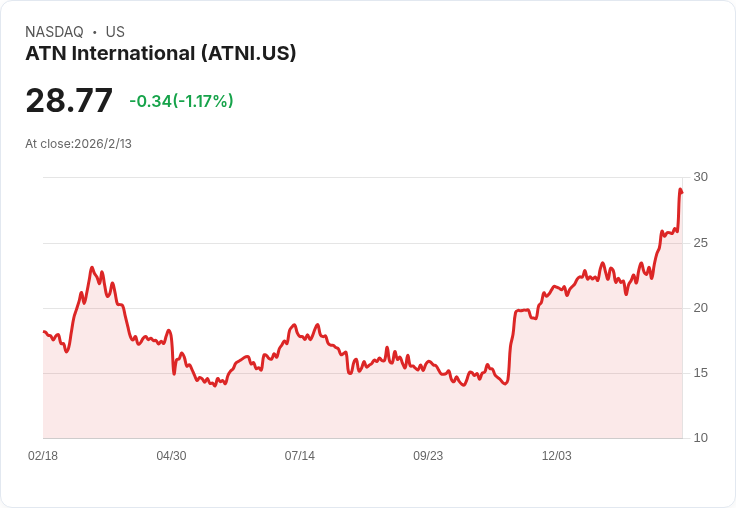
Task: Select the 12/03 date axis label
Action: click(556, 456)
